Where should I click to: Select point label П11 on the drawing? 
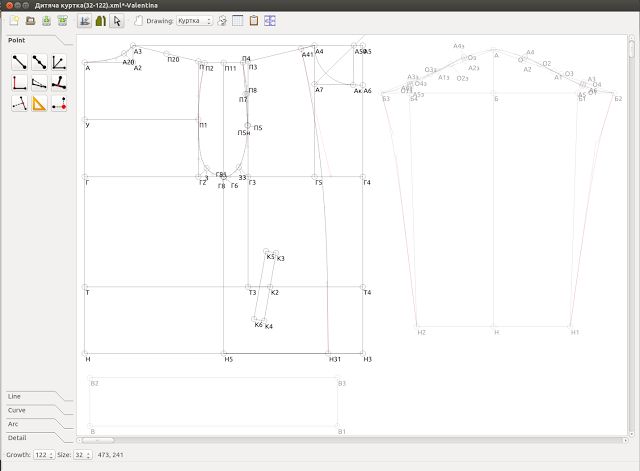230,69
